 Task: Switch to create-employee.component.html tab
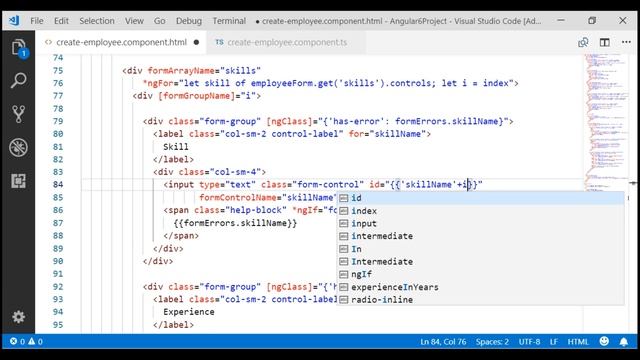pyautogui.click(x=121, y=42)
